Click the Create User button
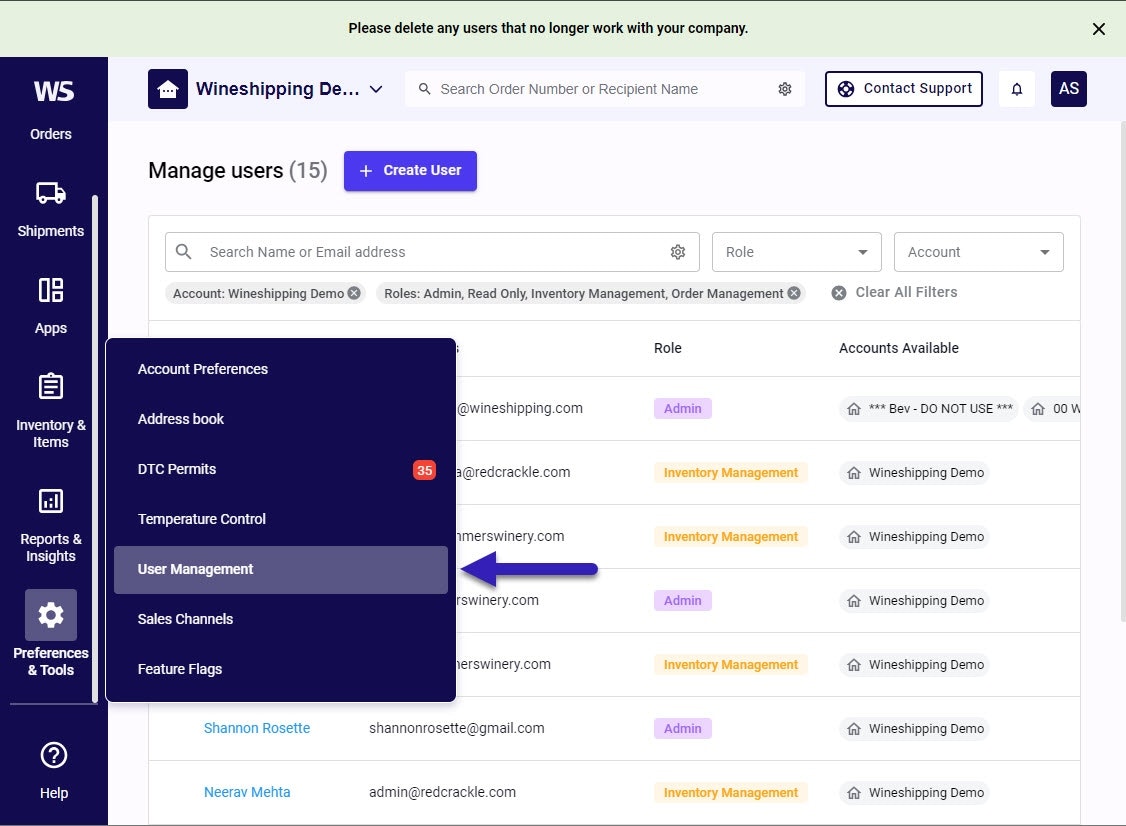This screenshot has width=1126, height=826. (x=410, y=171)
